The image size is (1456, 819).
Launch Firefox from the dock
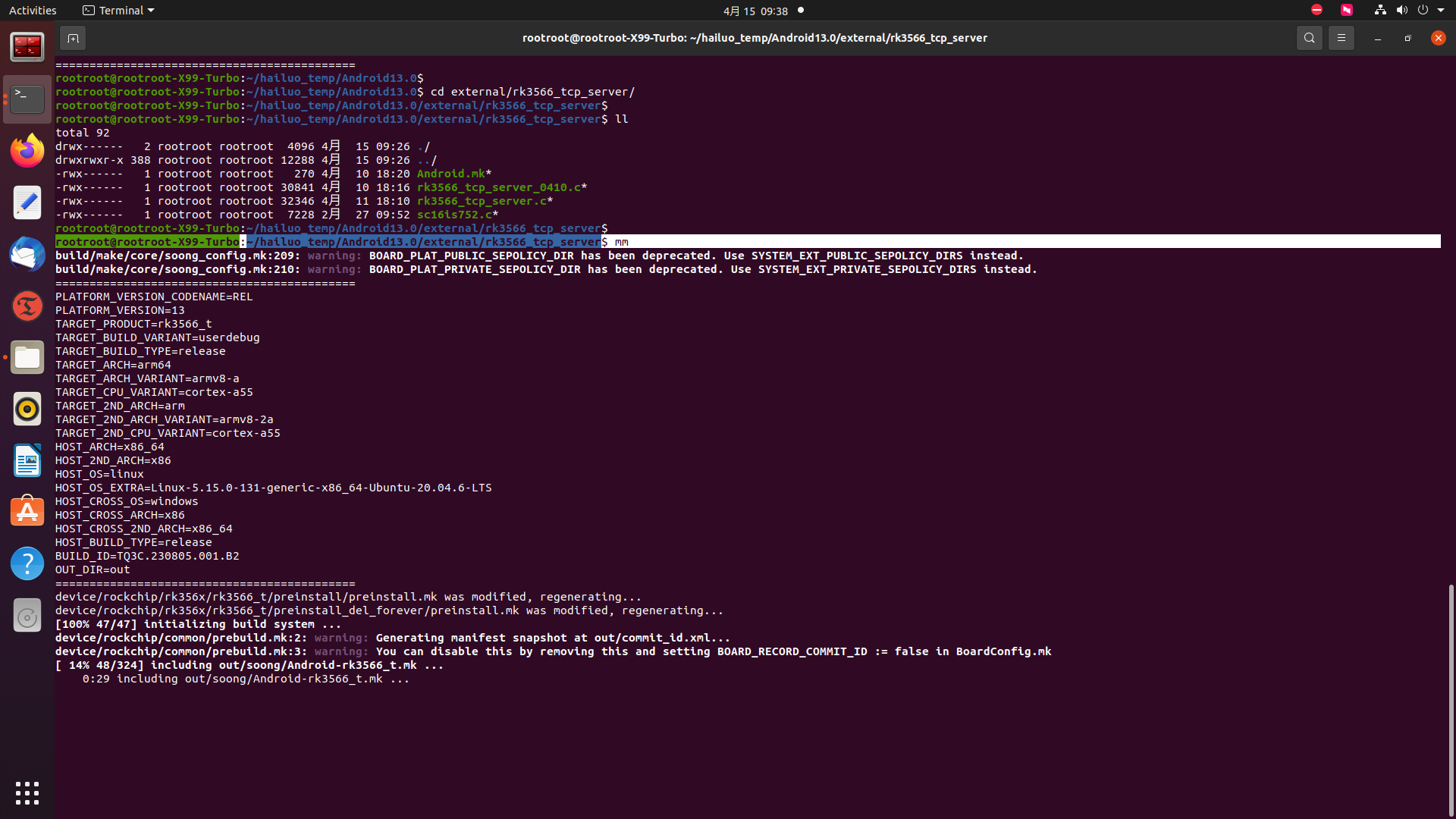tap(27, 151)
